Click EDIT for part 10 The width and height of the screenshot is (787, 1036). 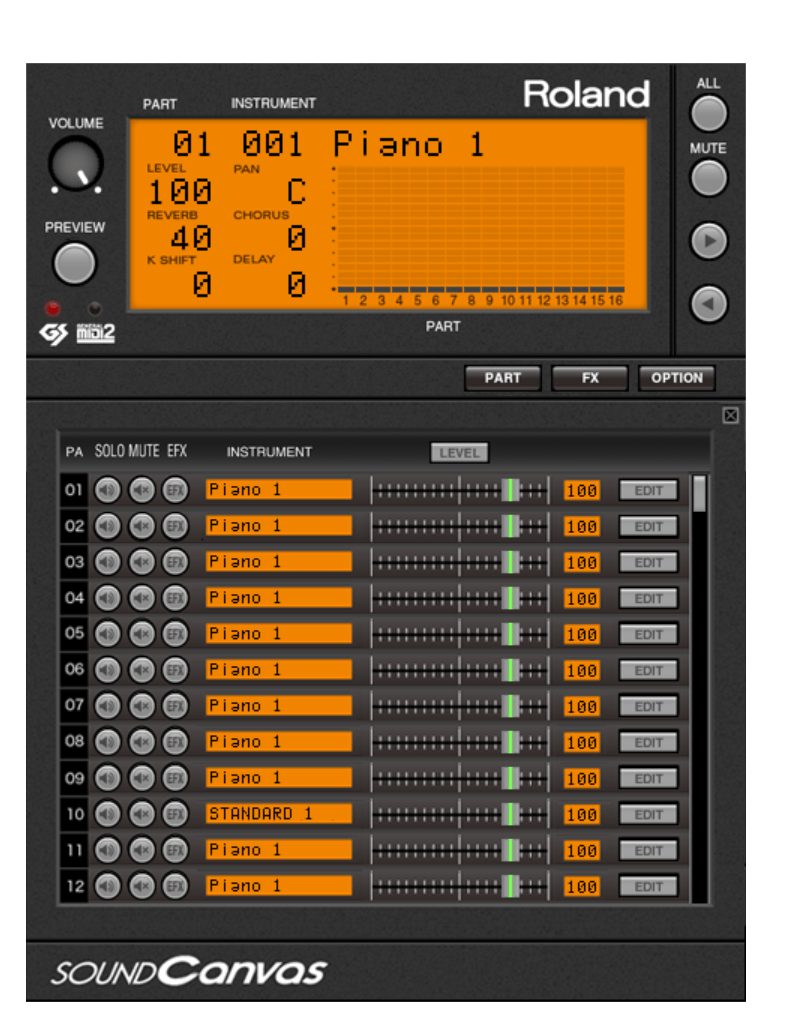click(x=648, y=814)
